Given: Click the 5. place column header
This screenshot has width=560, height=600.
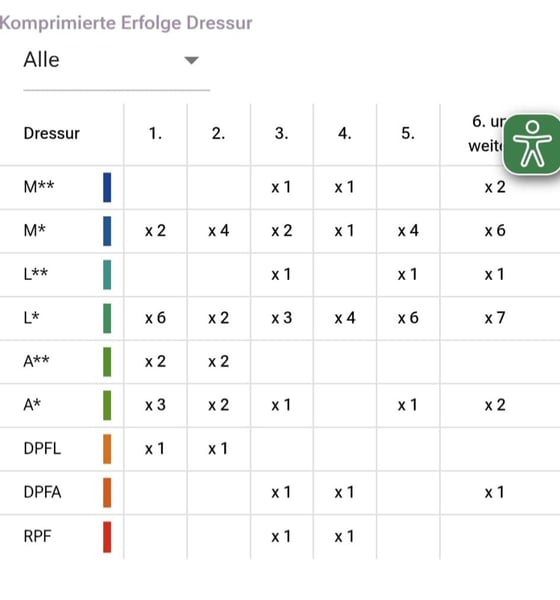Looking at the screenshot, I should (408, 133).
